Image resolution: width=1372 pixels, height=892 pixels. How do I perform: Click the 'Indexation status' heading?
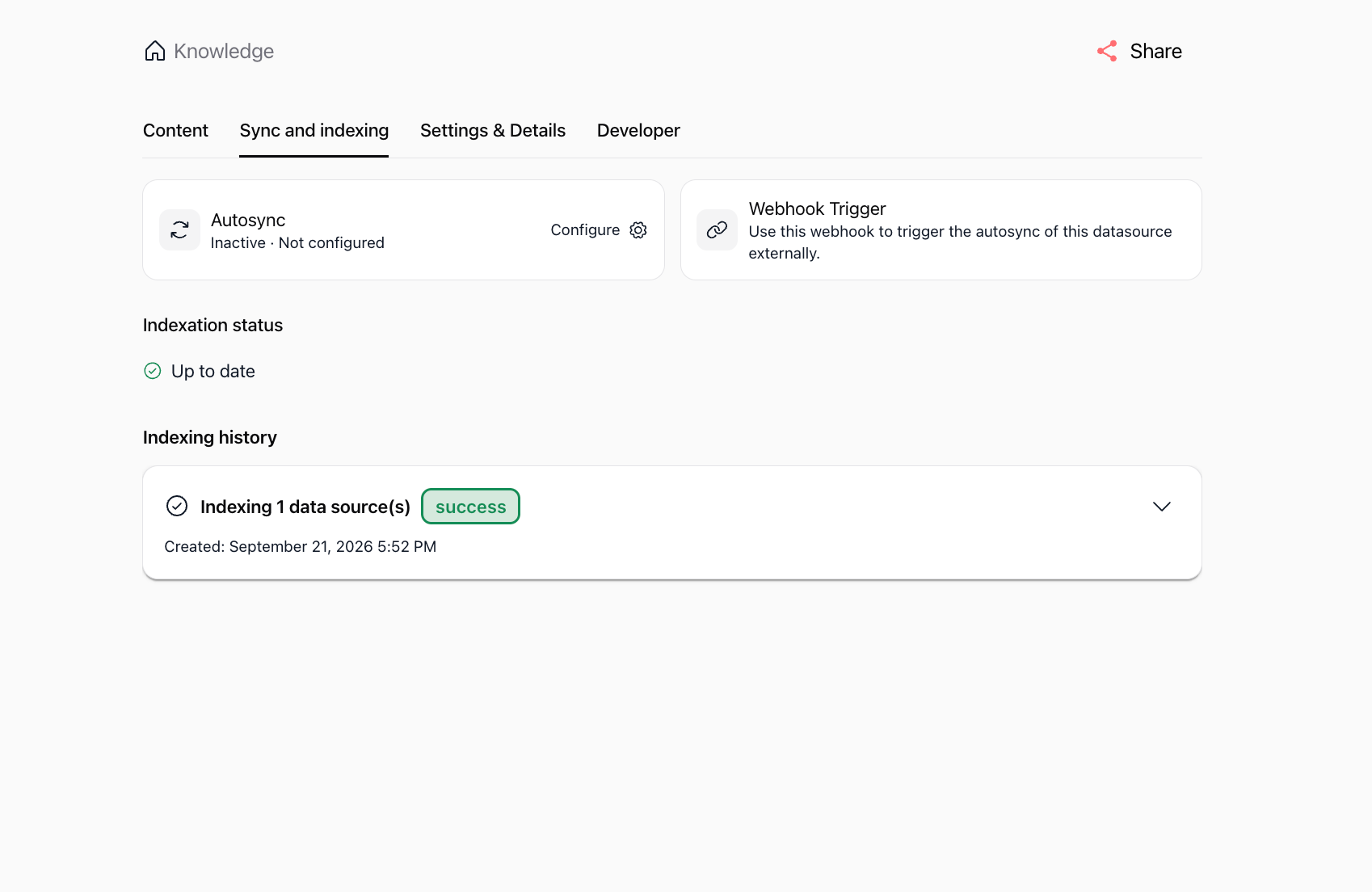point(213,325)
